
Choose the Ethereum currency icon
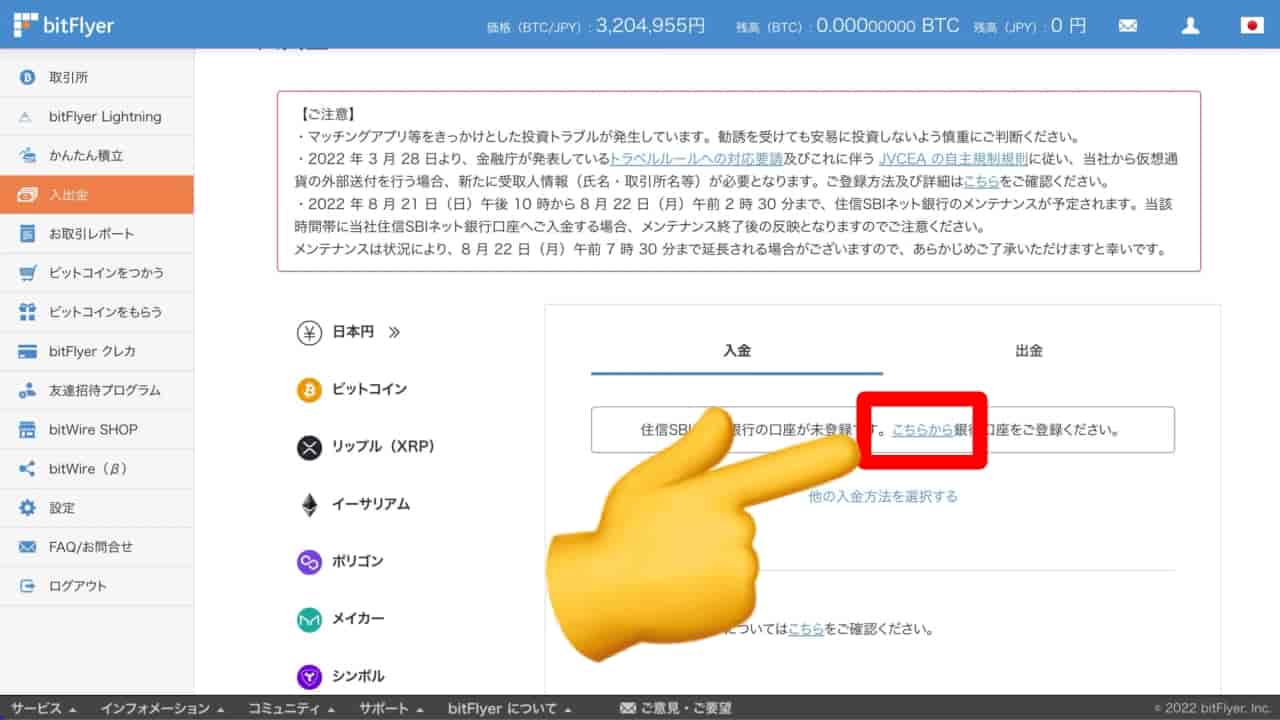point(309,505)
